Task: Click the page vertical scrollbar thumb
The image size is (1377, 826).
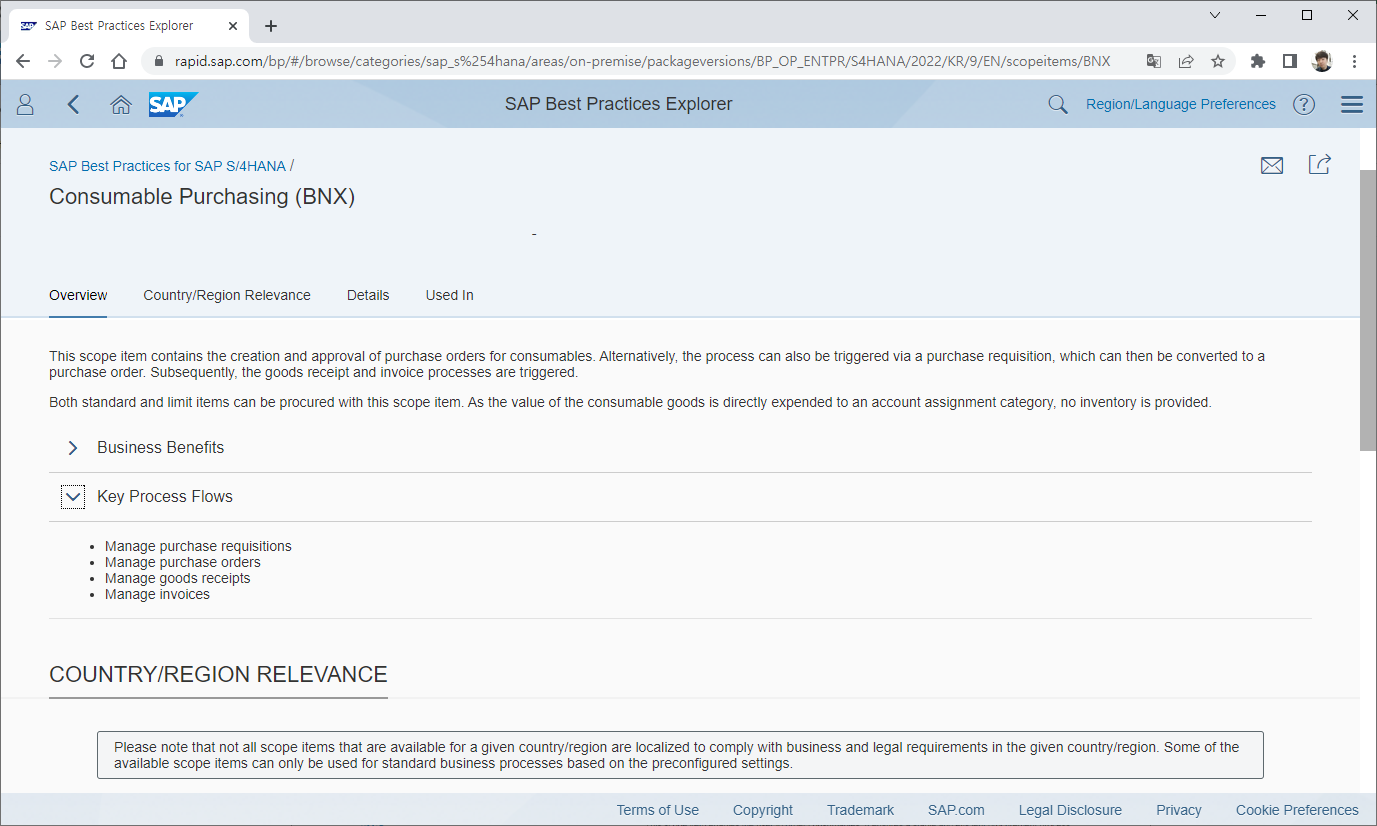Action: (x=1368, y=310)
